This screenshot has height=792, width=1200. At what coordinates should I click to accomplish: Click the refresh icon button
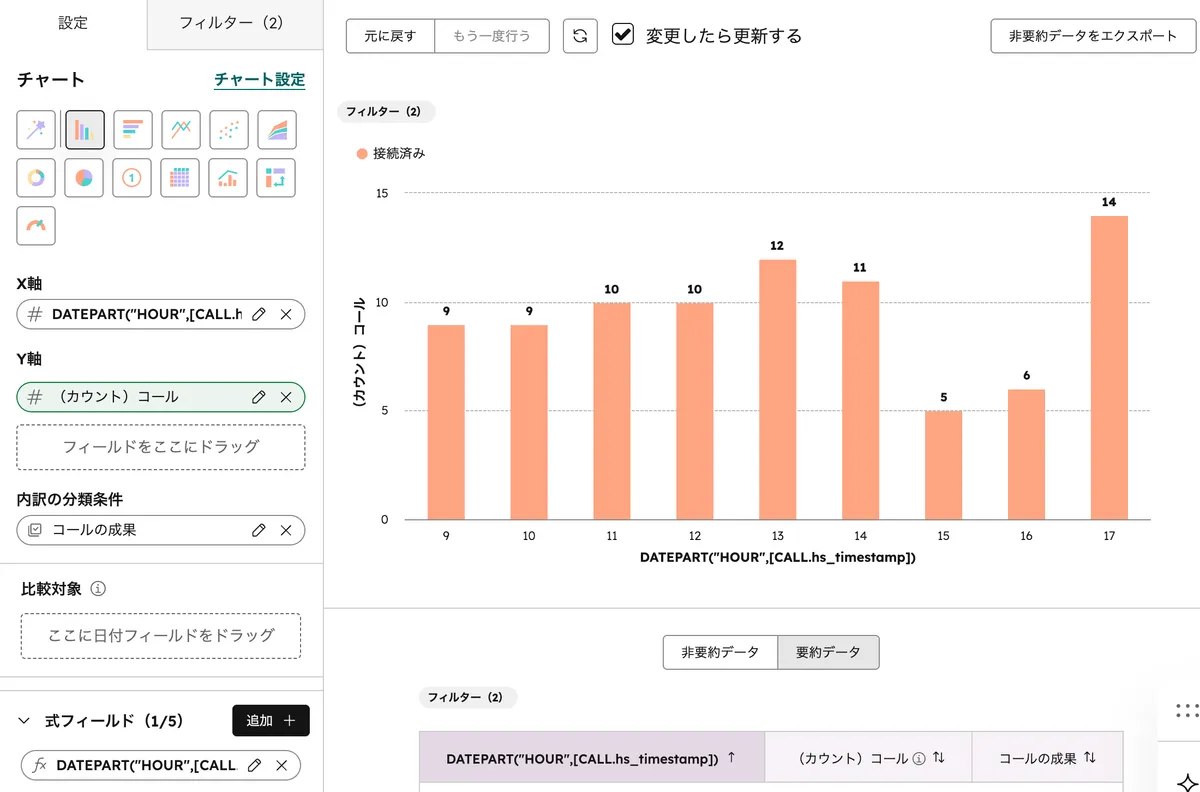(579, 36)
